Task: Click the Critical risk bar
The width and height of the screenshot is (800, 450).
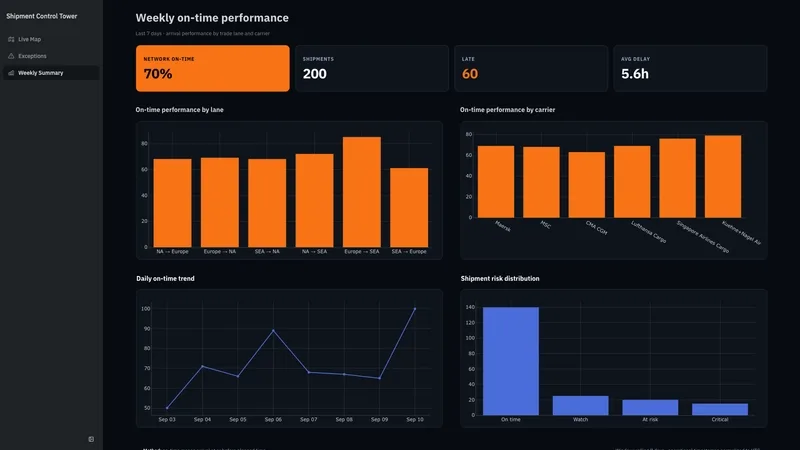Action: (x=720, y=409)
